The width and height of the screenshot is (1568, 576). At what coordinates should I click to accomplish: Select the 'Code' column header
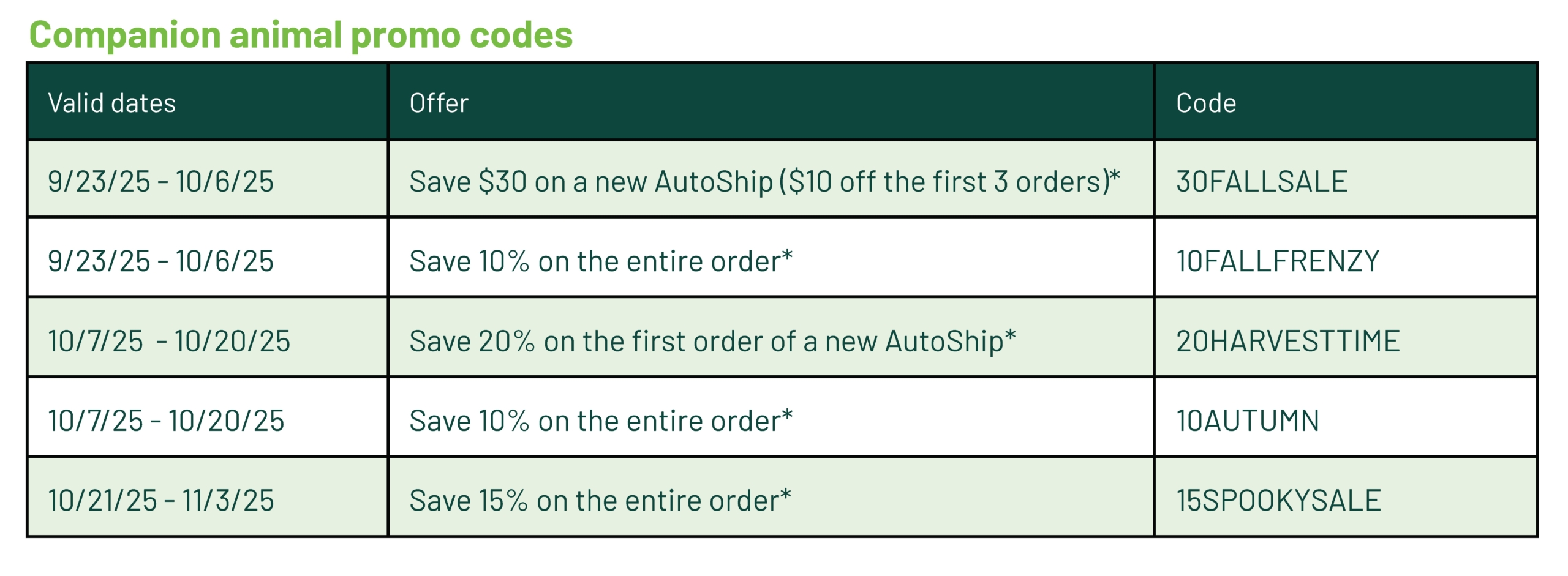click(x=1205, y=103)
